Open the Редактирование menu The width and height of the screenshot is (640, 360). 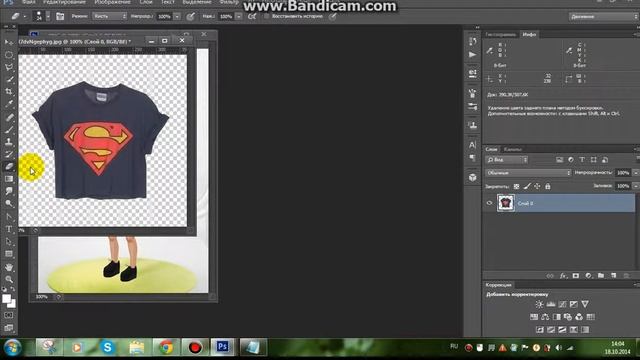click(65, 2)
